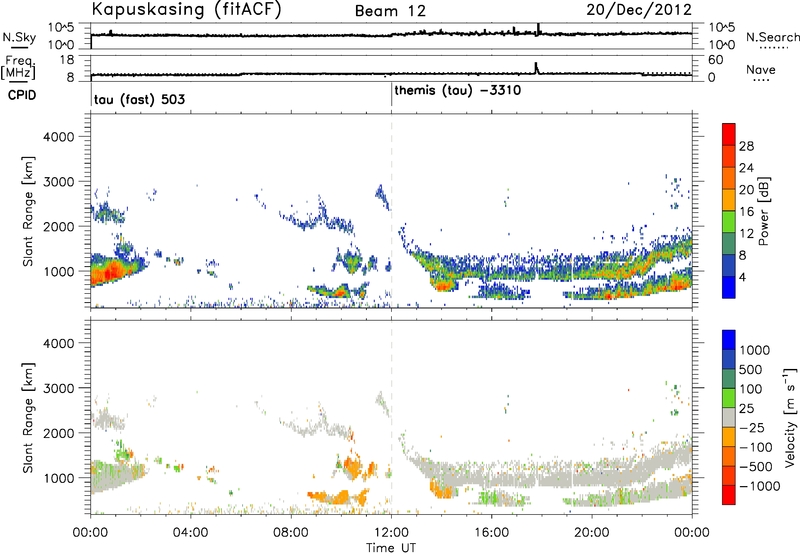800x554 pixels.
Task: Click the date 20/Dec/2012
Action: (639, 10)
